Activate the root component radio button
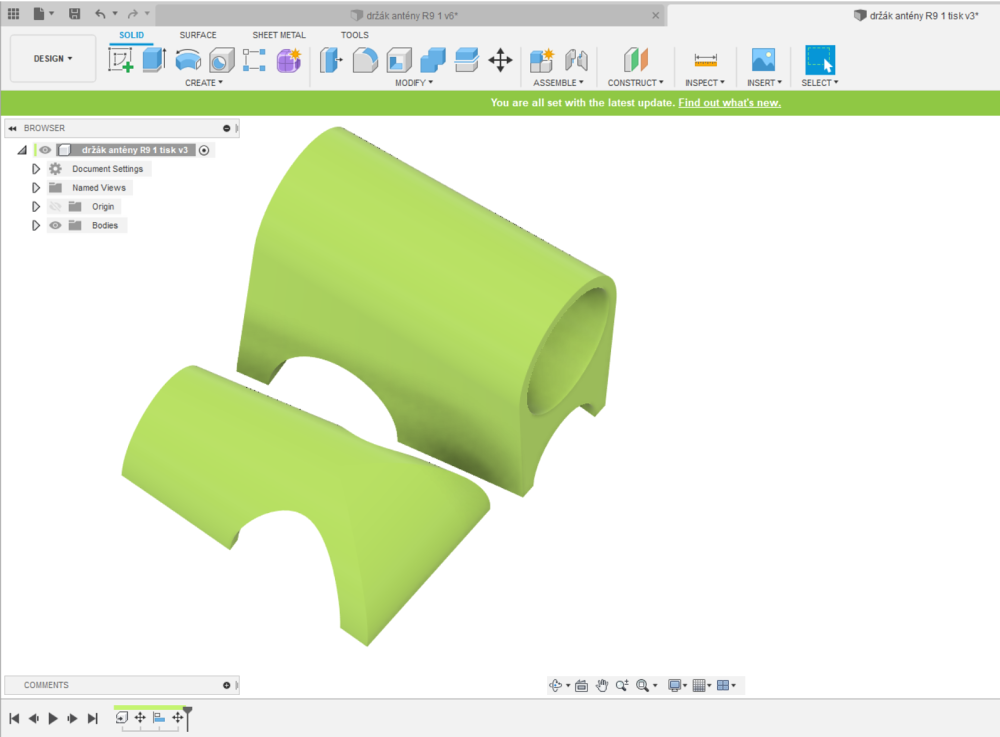 point(204,150)
